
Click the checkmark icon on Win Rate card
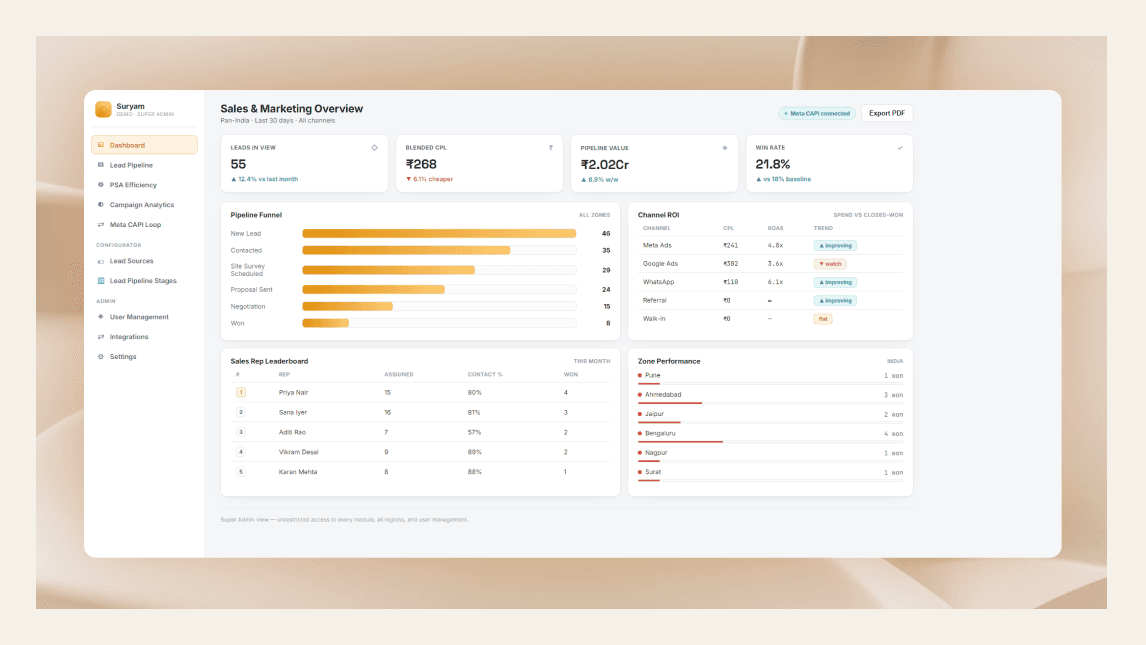(x=900, y=148)
